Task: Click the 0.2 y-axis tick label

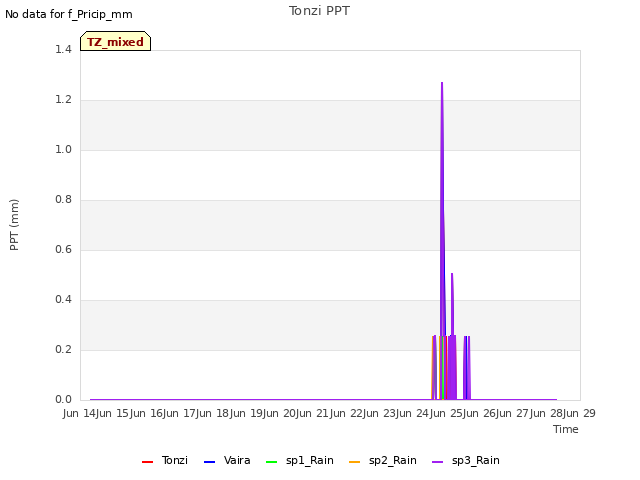Action: (x=63, y=349)
